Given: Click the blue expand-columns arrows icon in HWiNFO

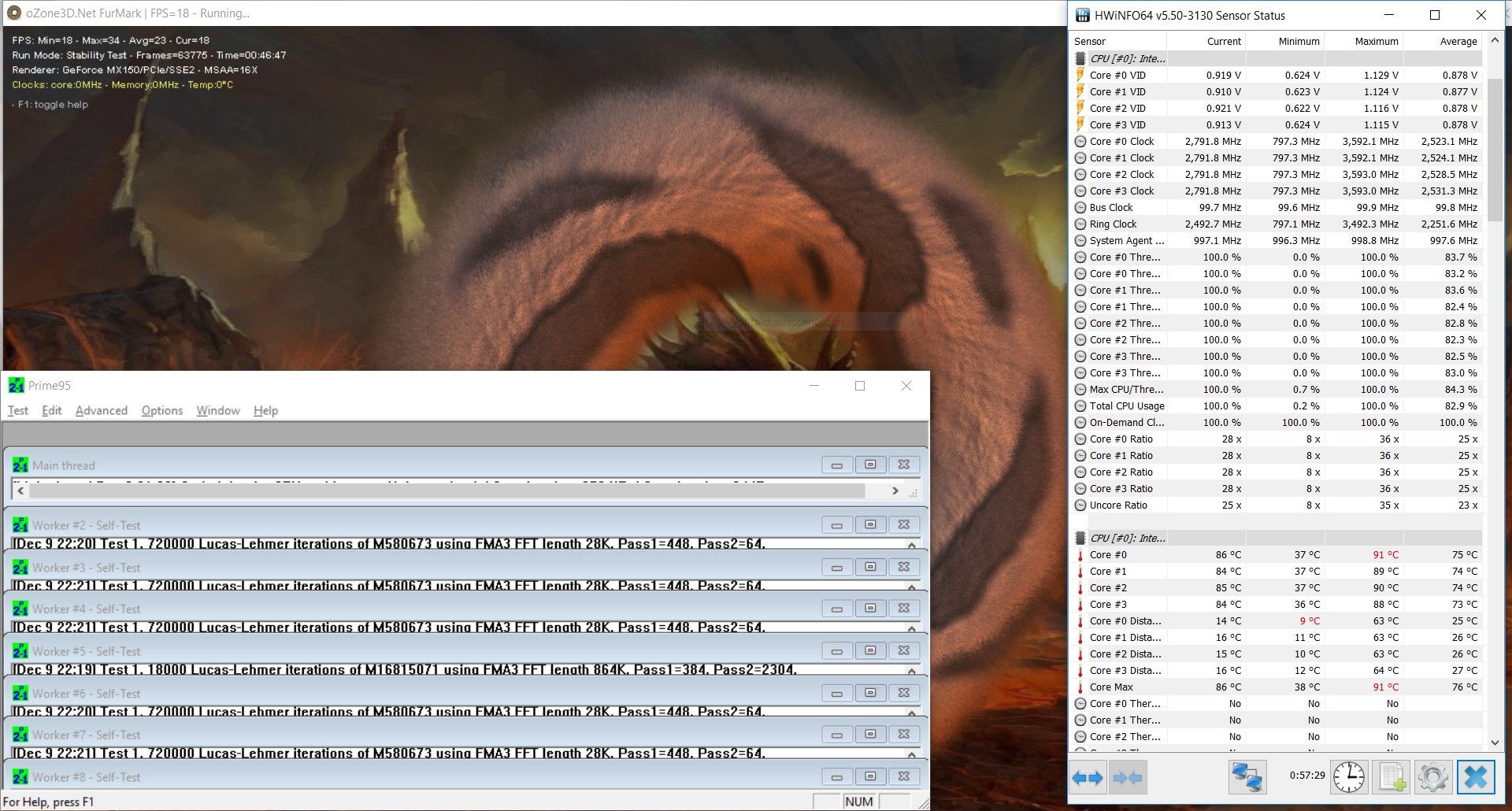Looking at the screenshot, I should pos(1088,778).
